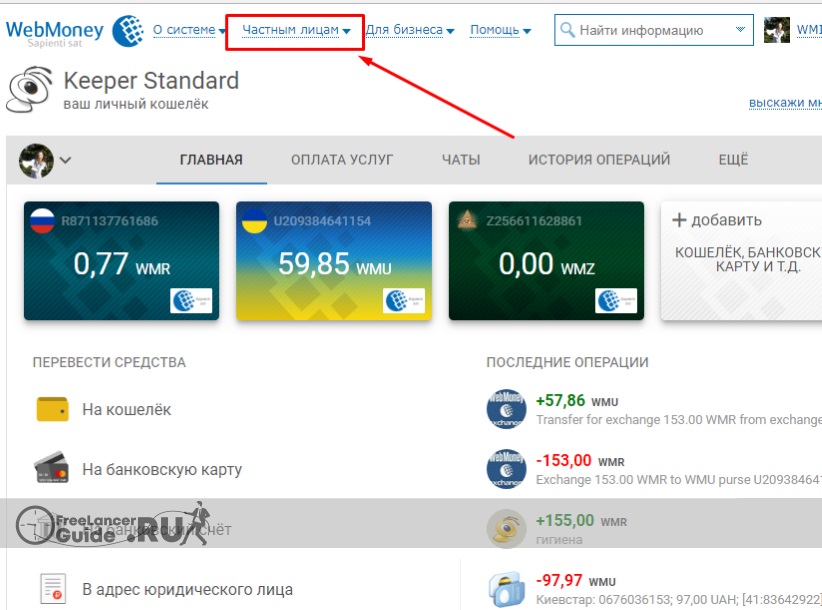Click the bank card icon

coord(51,469)
